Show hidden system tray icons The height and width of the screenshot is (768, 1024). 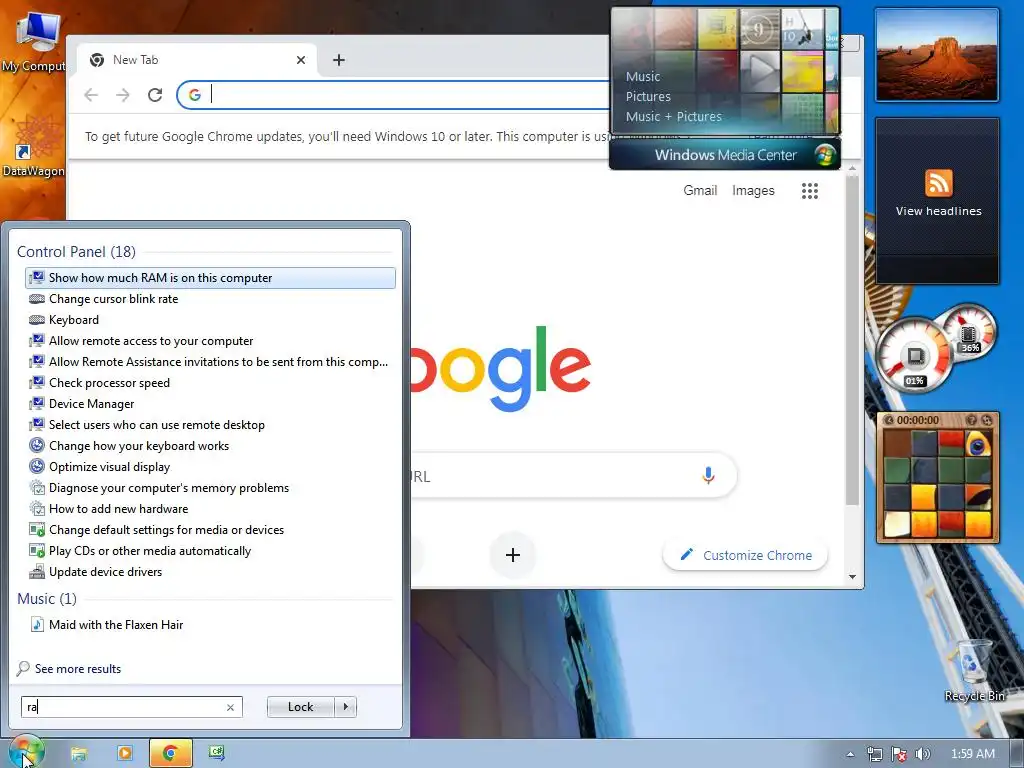(x=850, y=754)
